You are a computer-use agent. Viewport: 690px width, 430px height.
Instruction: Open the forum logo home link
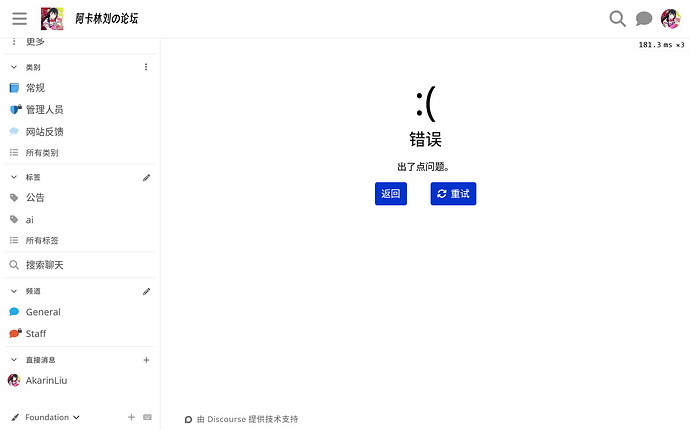click(x=52, y=18)
